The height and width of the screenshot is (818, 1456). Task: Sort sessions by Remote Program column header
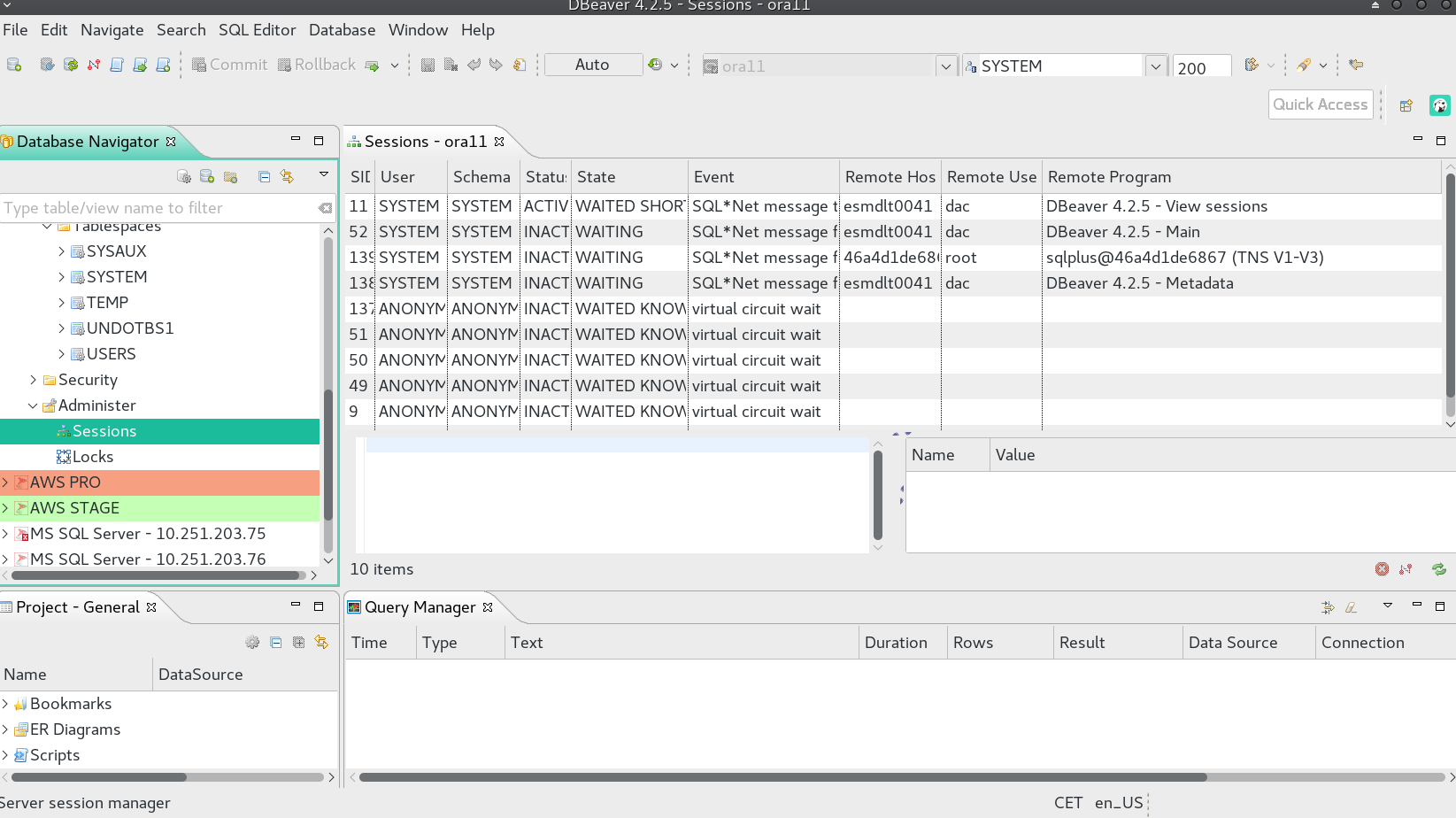click(x=1109, y=177)
